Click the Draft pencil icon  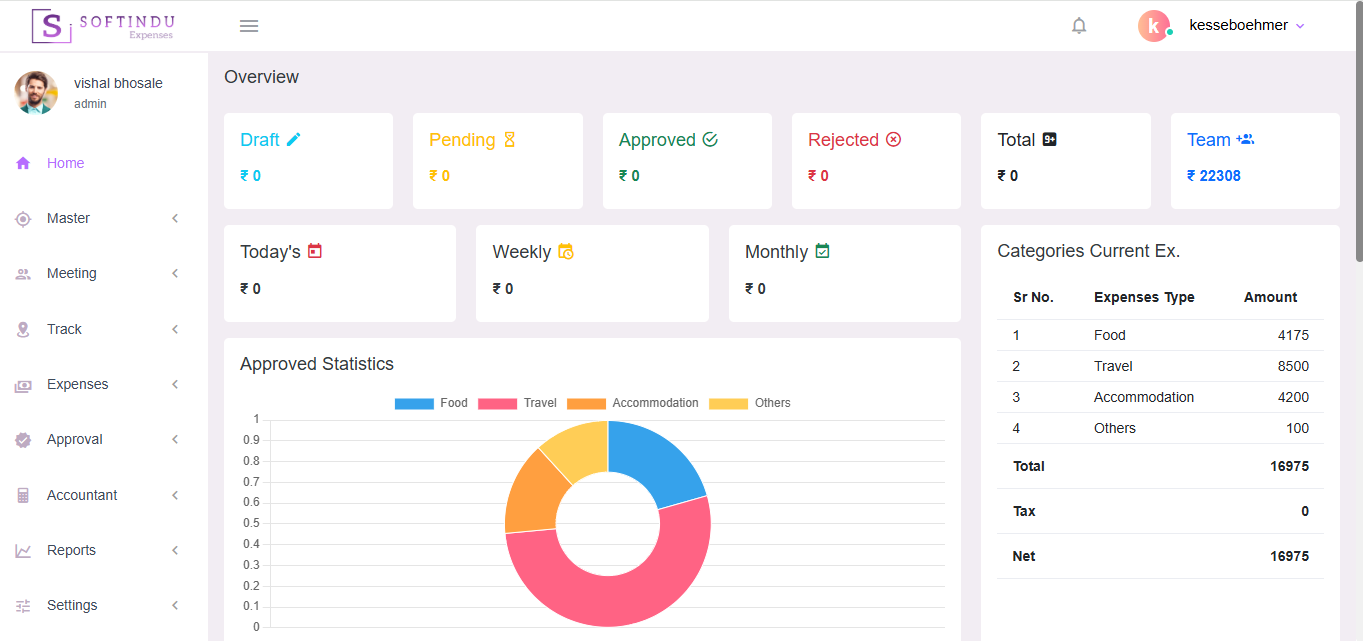pyautogui.click(x=293, y=140)
